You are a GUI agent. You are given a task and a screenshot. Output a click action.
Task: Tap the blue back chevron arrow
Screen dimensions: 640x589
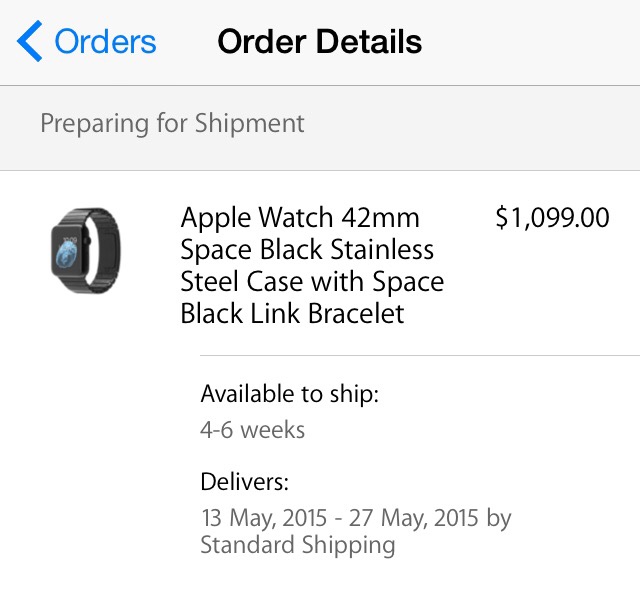[x=30, y=42]
